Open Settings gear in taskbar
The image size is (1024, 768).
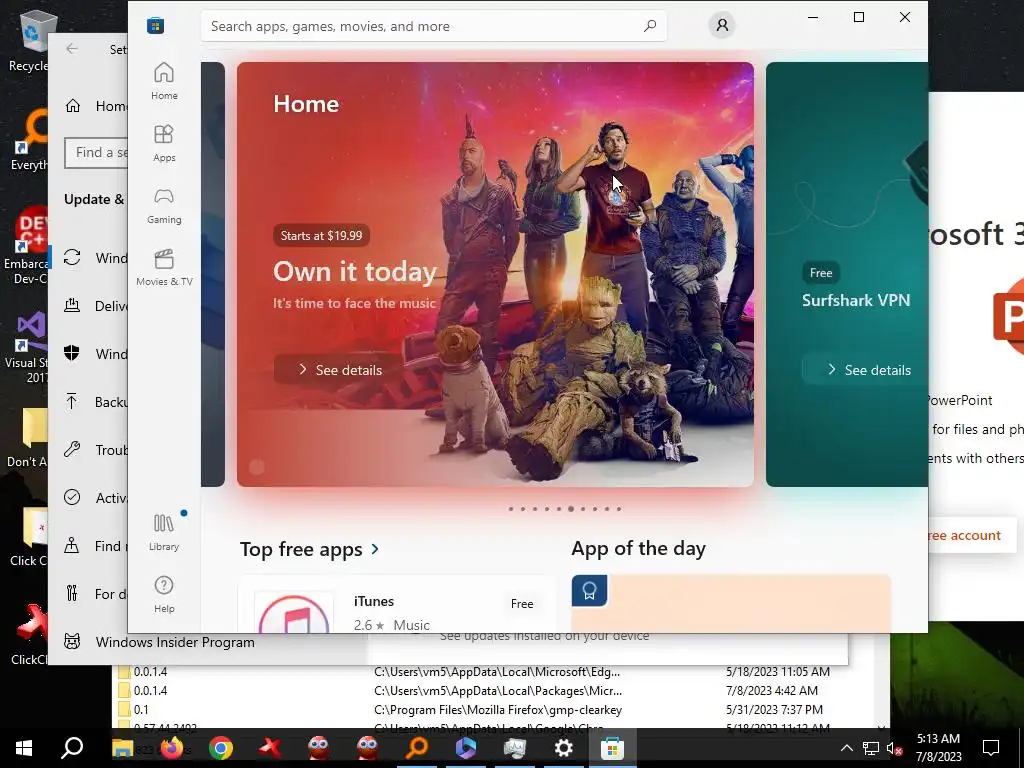pos(563,748)
